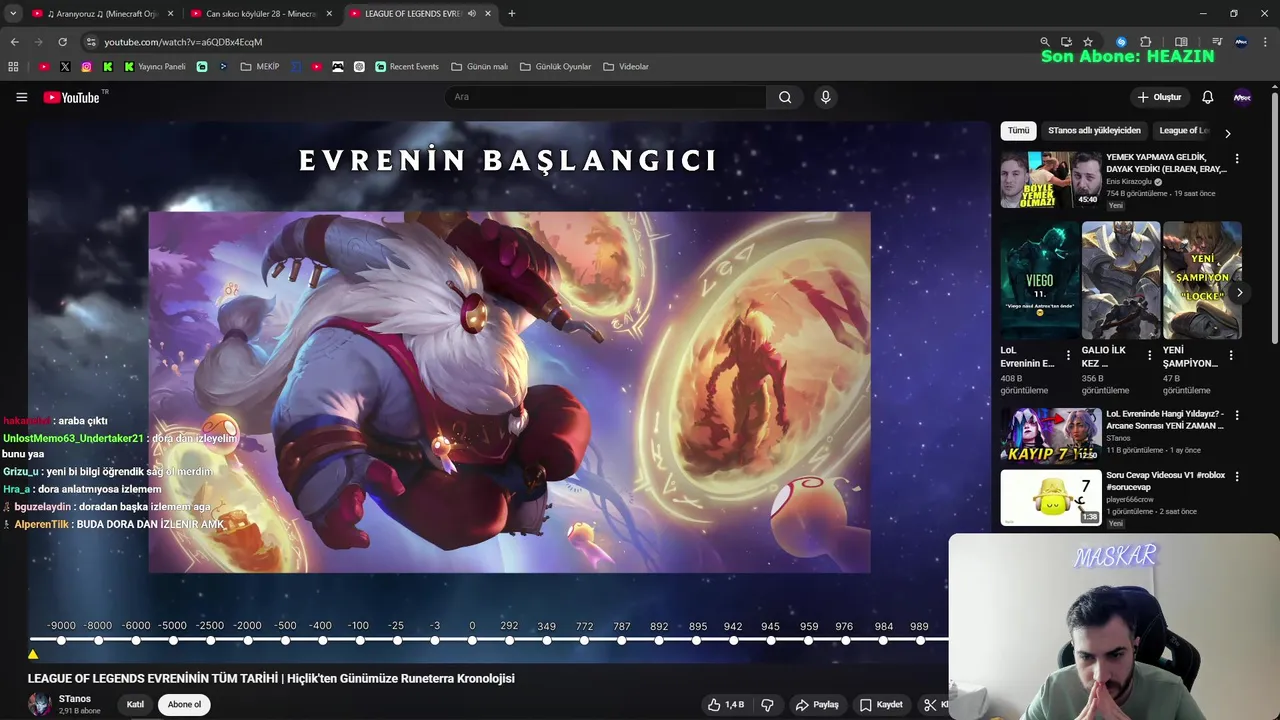This screenshot has height=720, width=1280.
Task: Click the install app icon in address bar
Action: click(x=1066, y=42)
